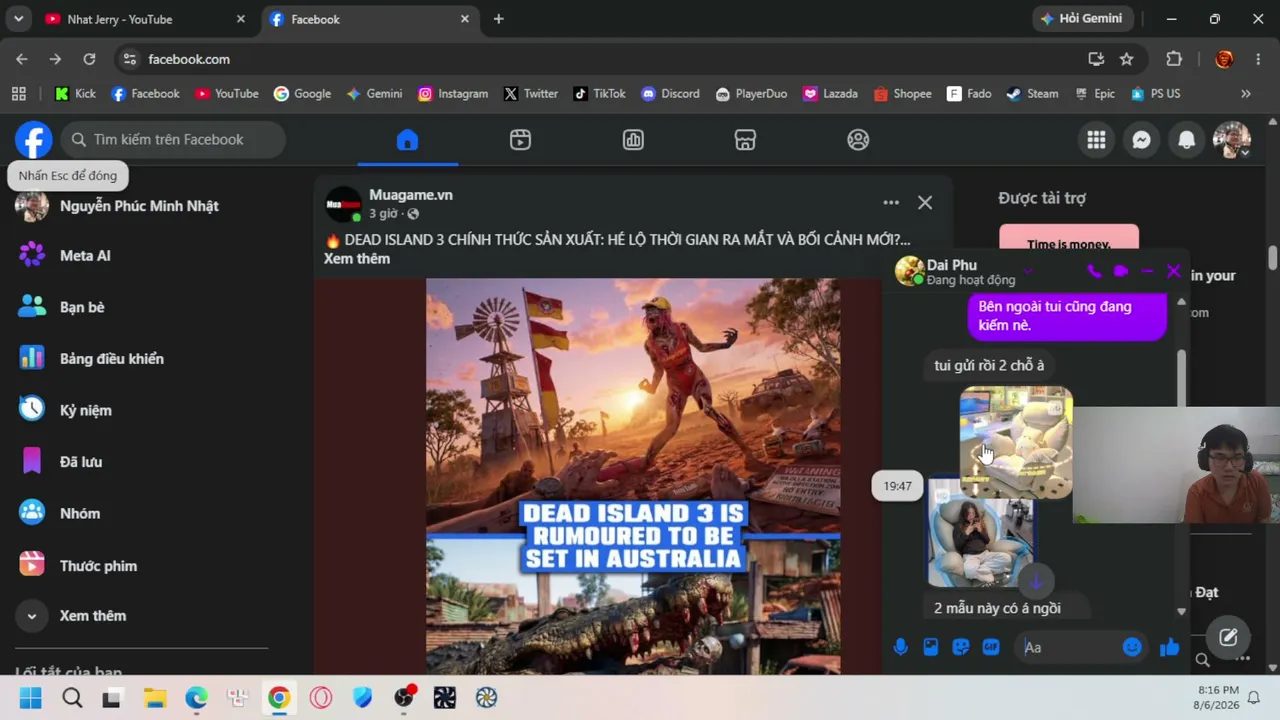Open File Explorer from the taskbar

click(x=155, y=698)
